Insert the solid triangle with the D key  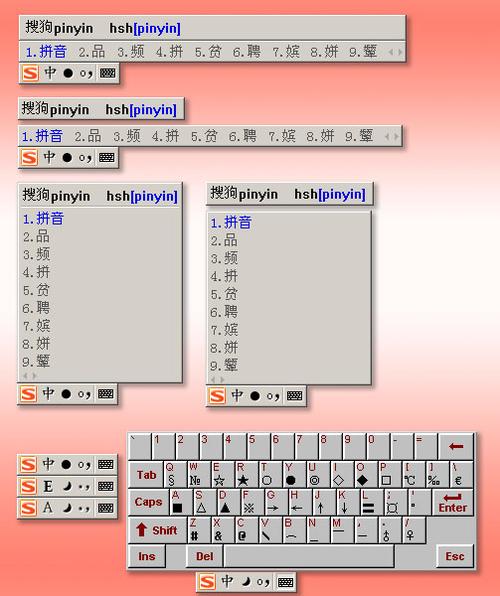click(229, 502)
